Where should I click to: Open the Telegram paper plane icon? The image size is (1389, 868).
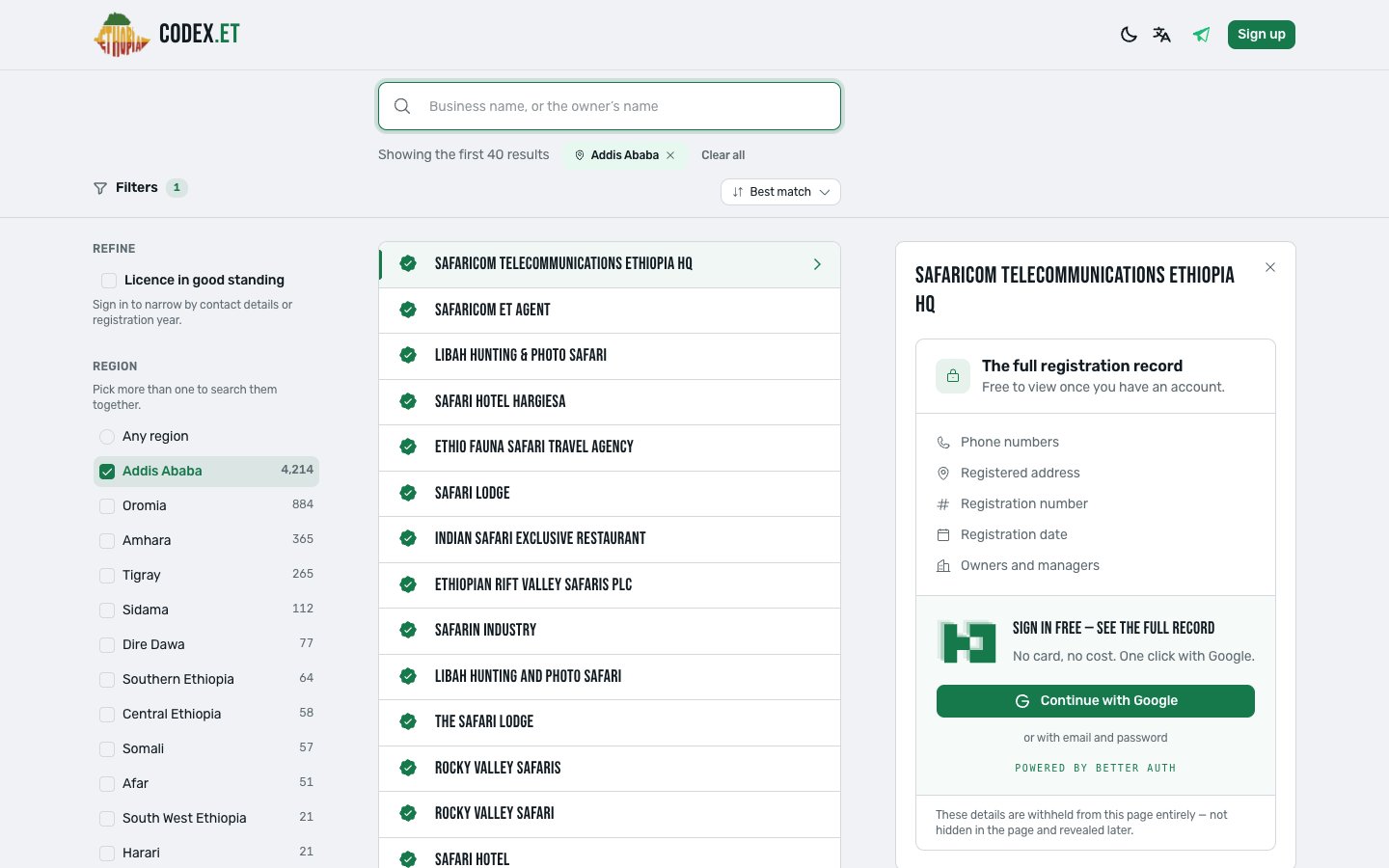click(1201, 35)
